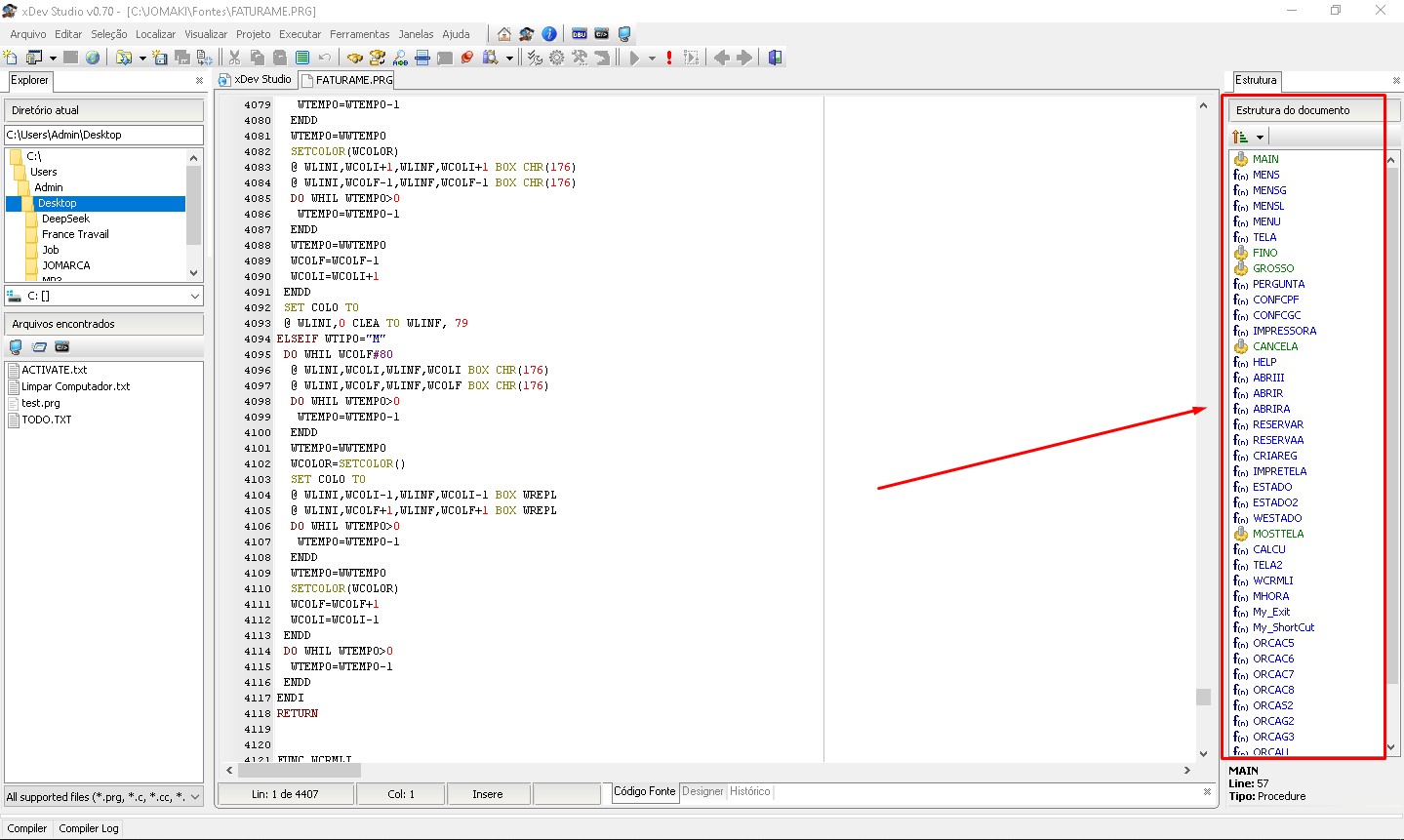Click the editor vertical scrollbar down arrow
This screenshot has width=1404, height=840.
click(x=1203, y=753)
